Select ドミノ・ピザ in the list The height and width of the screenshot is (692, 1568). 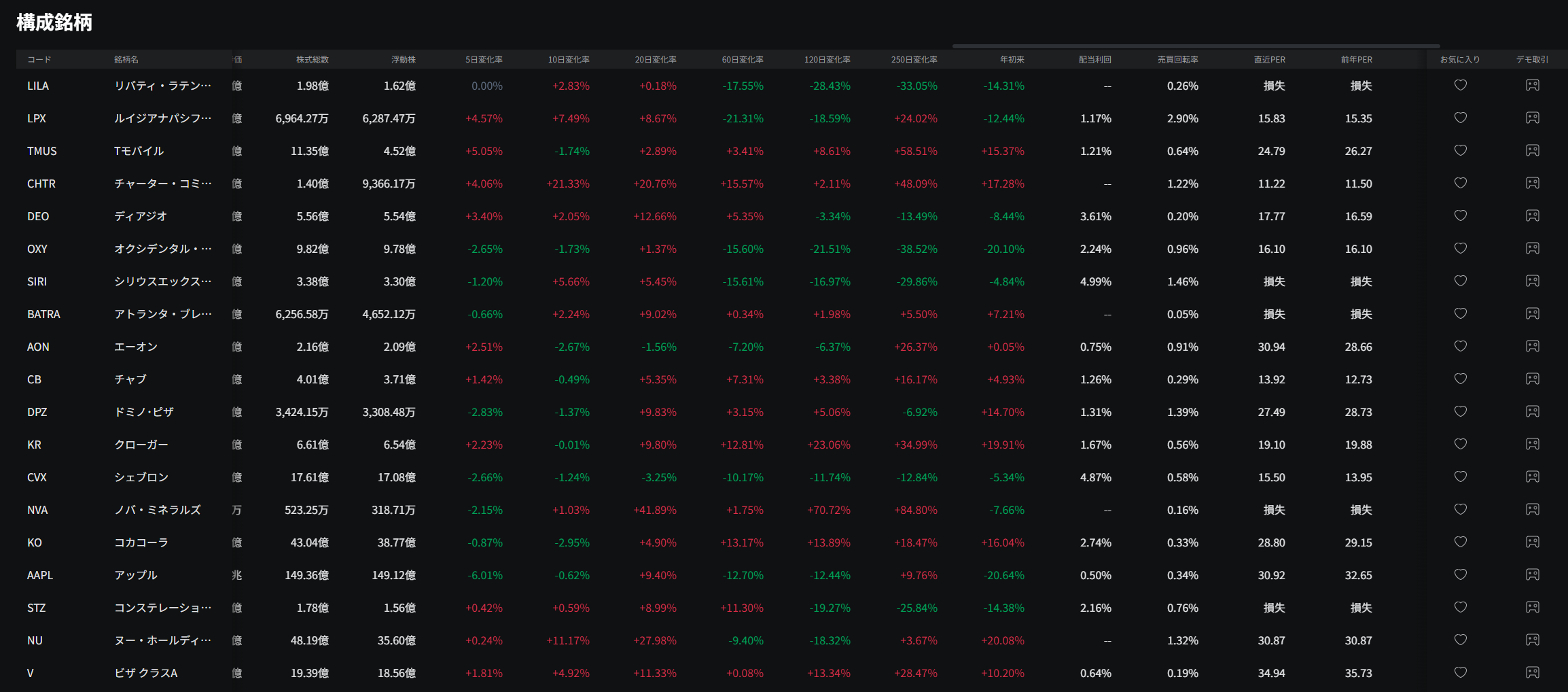144,412
